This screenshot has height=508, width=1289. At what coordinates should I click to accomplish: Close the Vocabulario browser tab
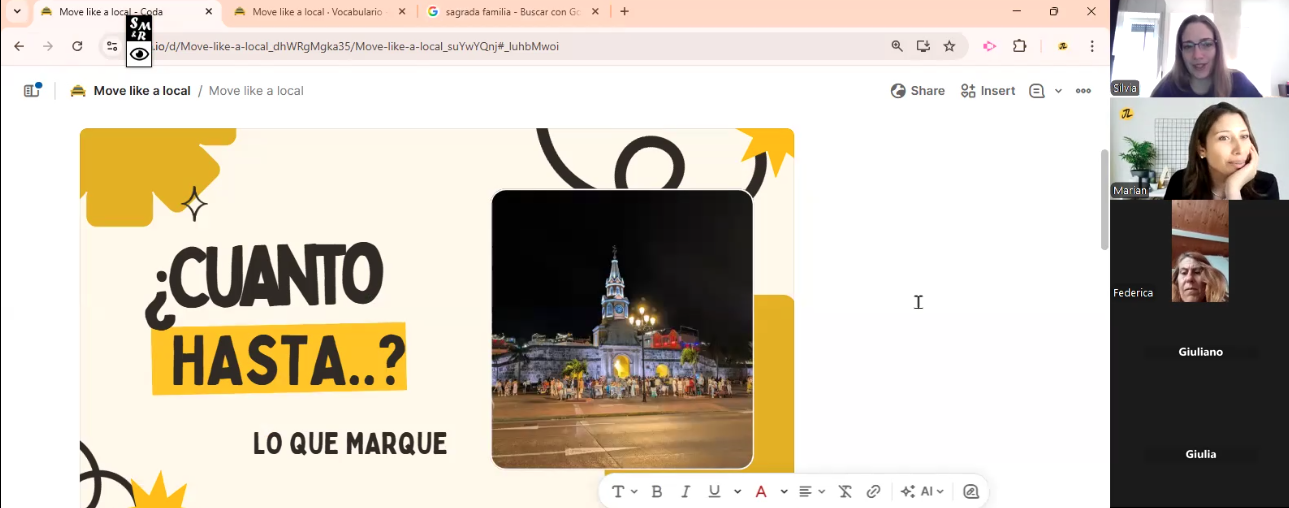click(401, 12)
